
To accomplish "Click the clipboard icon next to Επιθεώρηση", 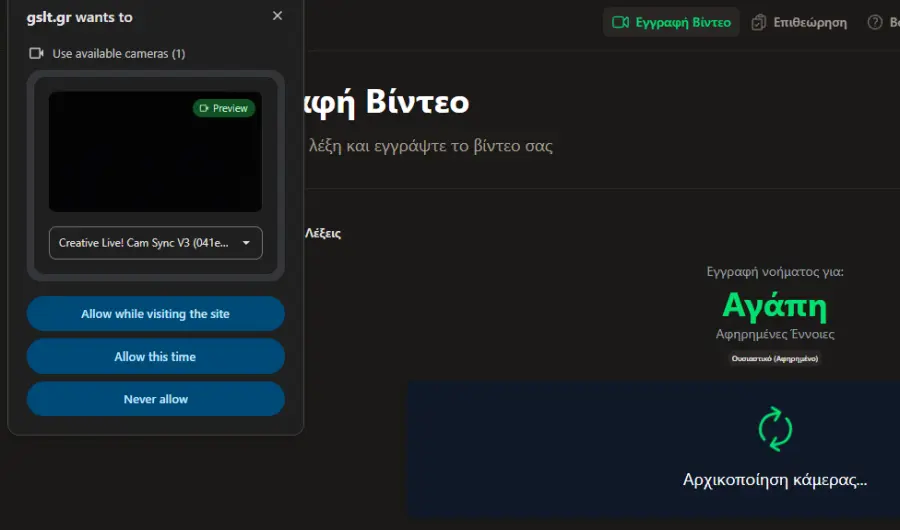I will click(759, 22).
